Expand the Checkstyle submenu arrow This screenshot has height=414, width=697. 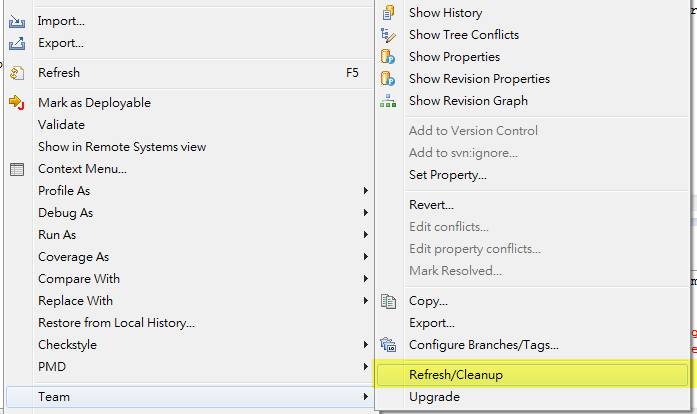[x=366, y=345]
